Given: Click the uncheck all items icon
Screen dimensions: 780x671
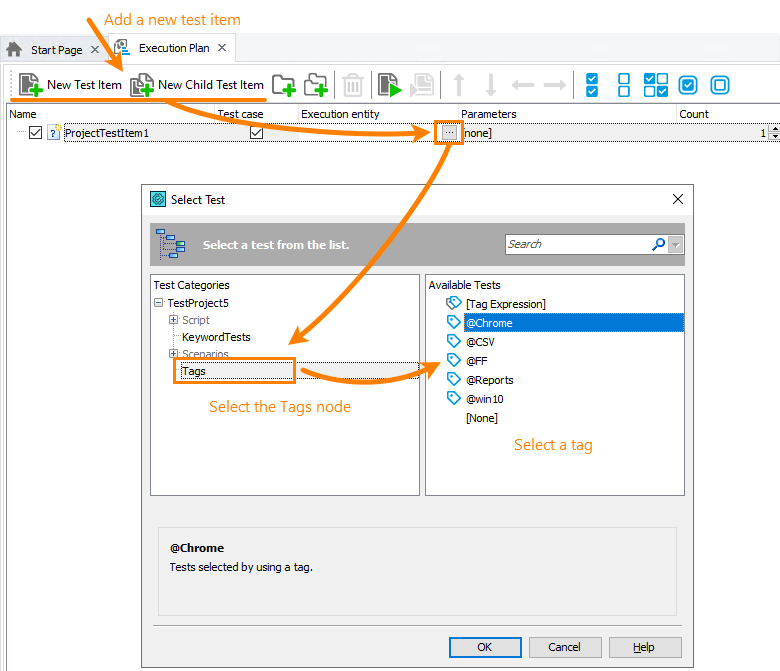Looking at the screenshot, I should tap(624, 85).
